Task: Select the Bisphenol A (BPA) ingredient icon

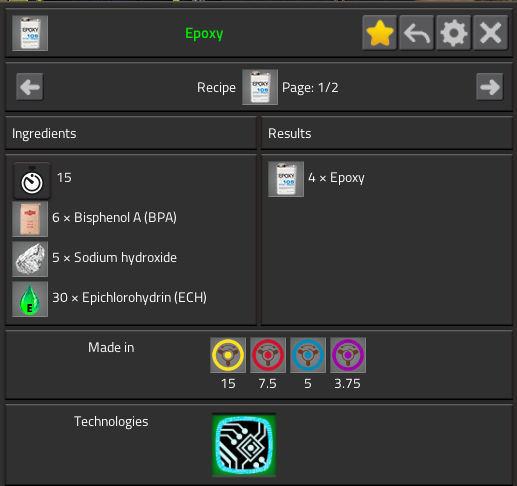Action: click(30, 219)
